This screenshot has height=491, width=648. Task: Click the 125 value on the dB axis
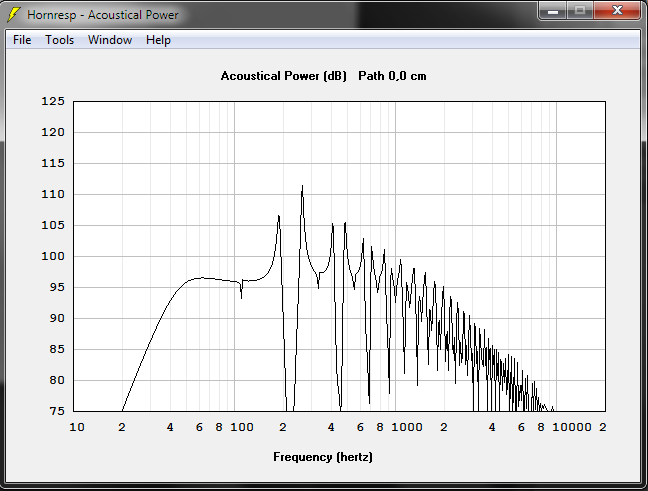coord(53,101)
